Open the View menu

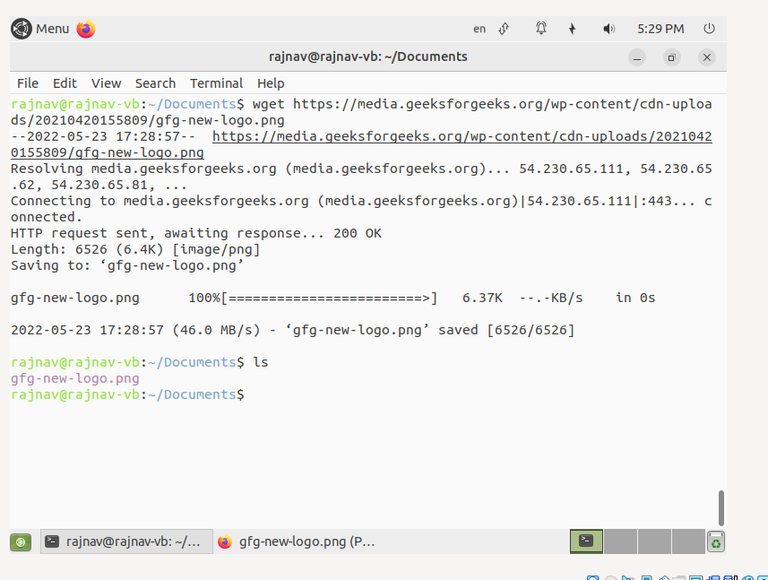click(x=106, y=83)
